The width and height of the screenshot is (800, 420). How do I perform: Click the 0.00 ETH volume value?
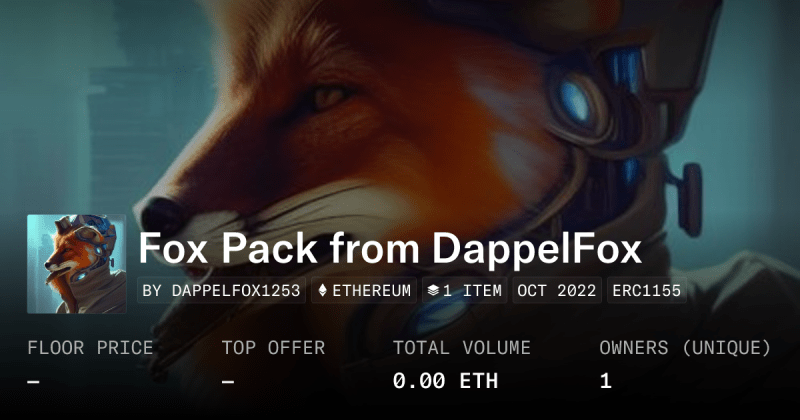(x=445, y=381)
